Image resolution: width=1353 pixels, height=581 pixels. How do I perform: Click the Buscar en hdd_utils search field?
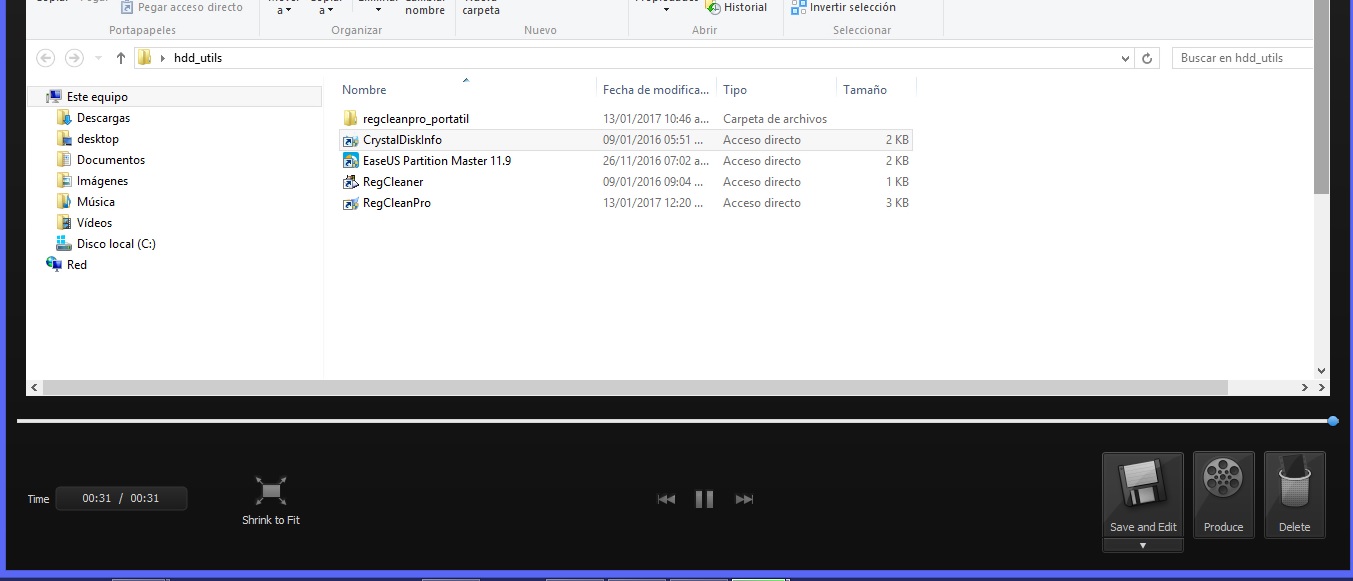click(x=1240, y=58)
